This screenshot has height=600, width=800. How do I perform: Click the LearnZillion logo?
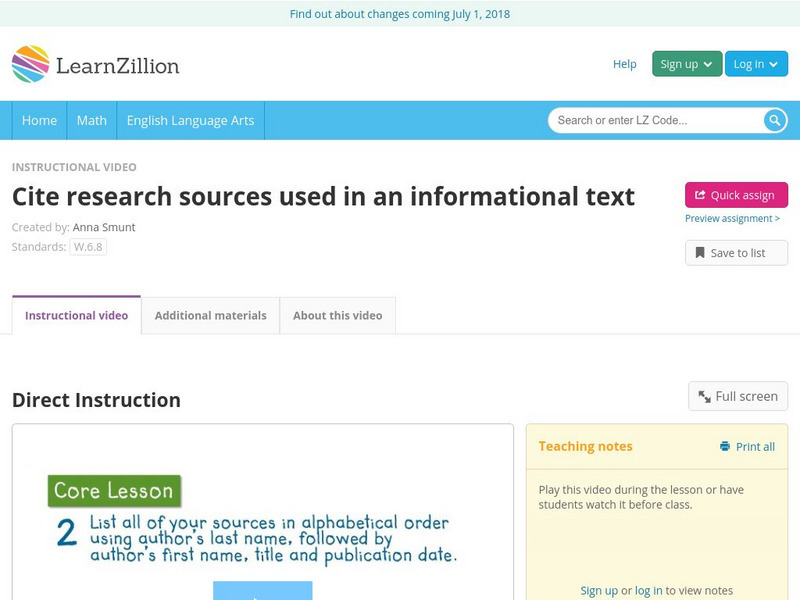(95, 64)
